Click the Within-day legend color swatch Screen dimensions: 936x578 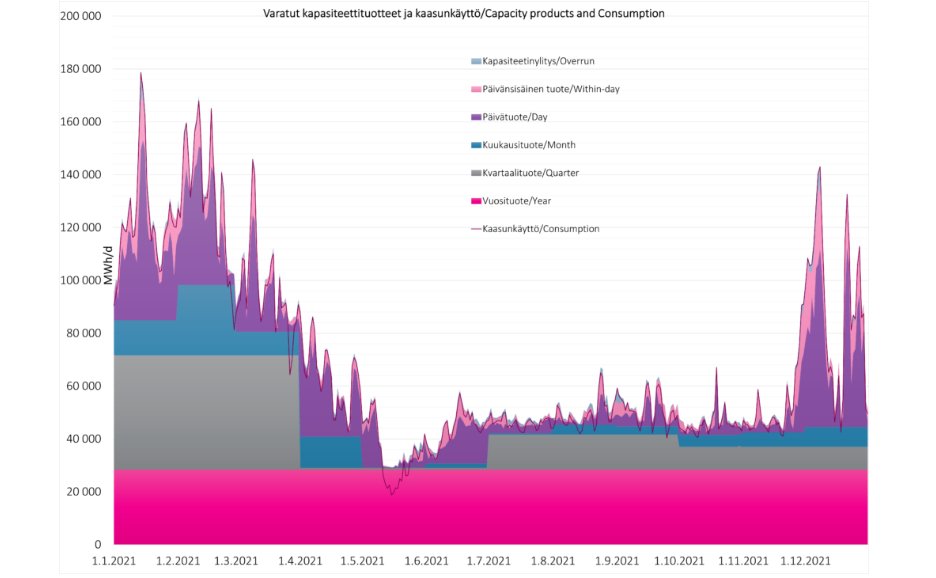point(476,90)
